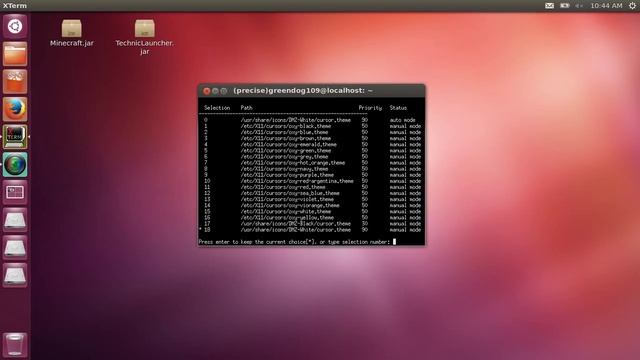Close the XTerm terminal window
Screen dimensions: 640x360
point(207,91)
